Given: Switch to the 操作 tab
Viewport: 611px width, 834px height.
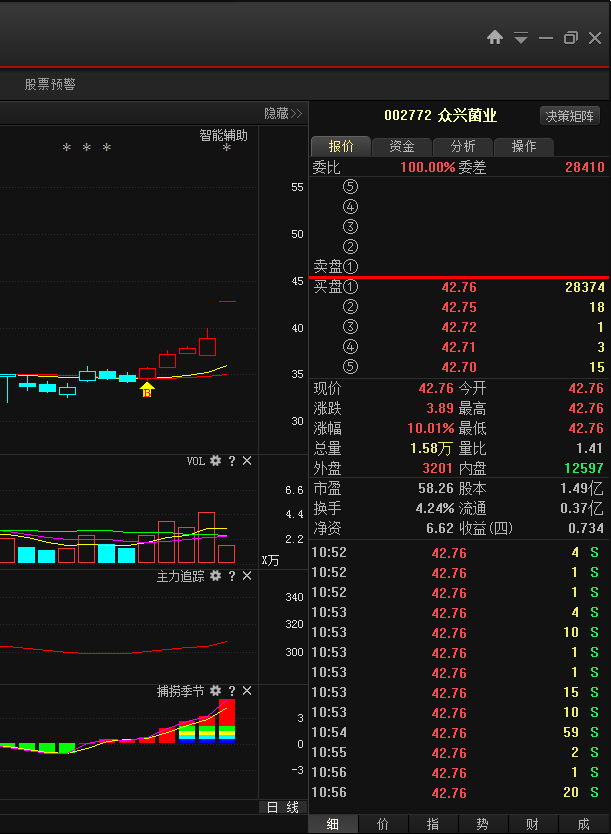Looking at the screenshot, I should pyautogui.click(x=524, y=146).
